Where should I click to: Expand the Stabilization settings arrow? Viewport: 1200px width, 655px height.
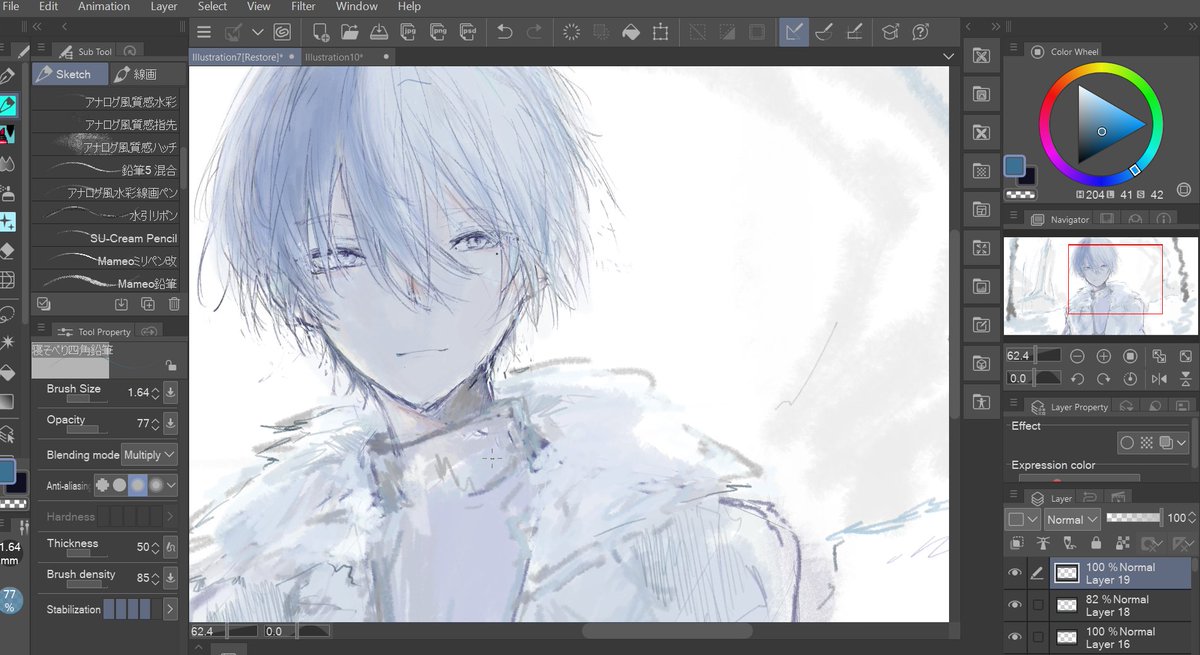170,609
